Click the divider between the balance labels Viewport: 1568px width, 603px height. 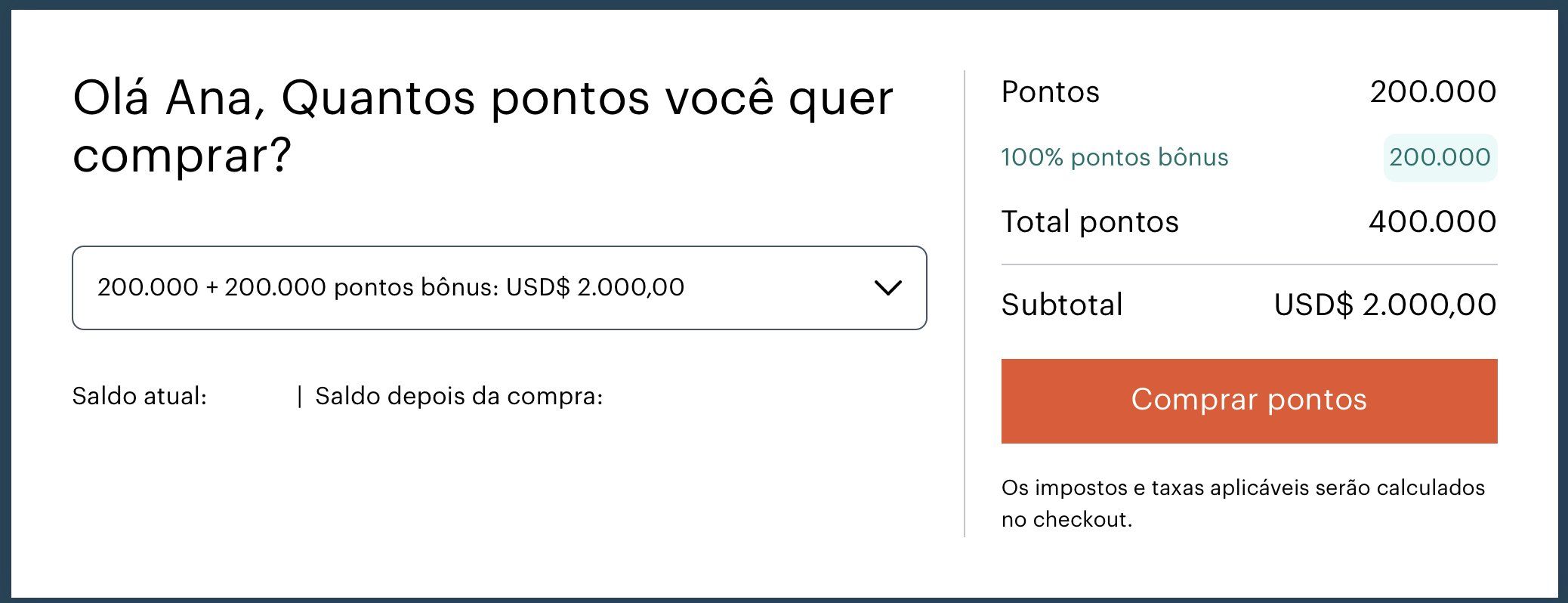click(x=300, y=396)
